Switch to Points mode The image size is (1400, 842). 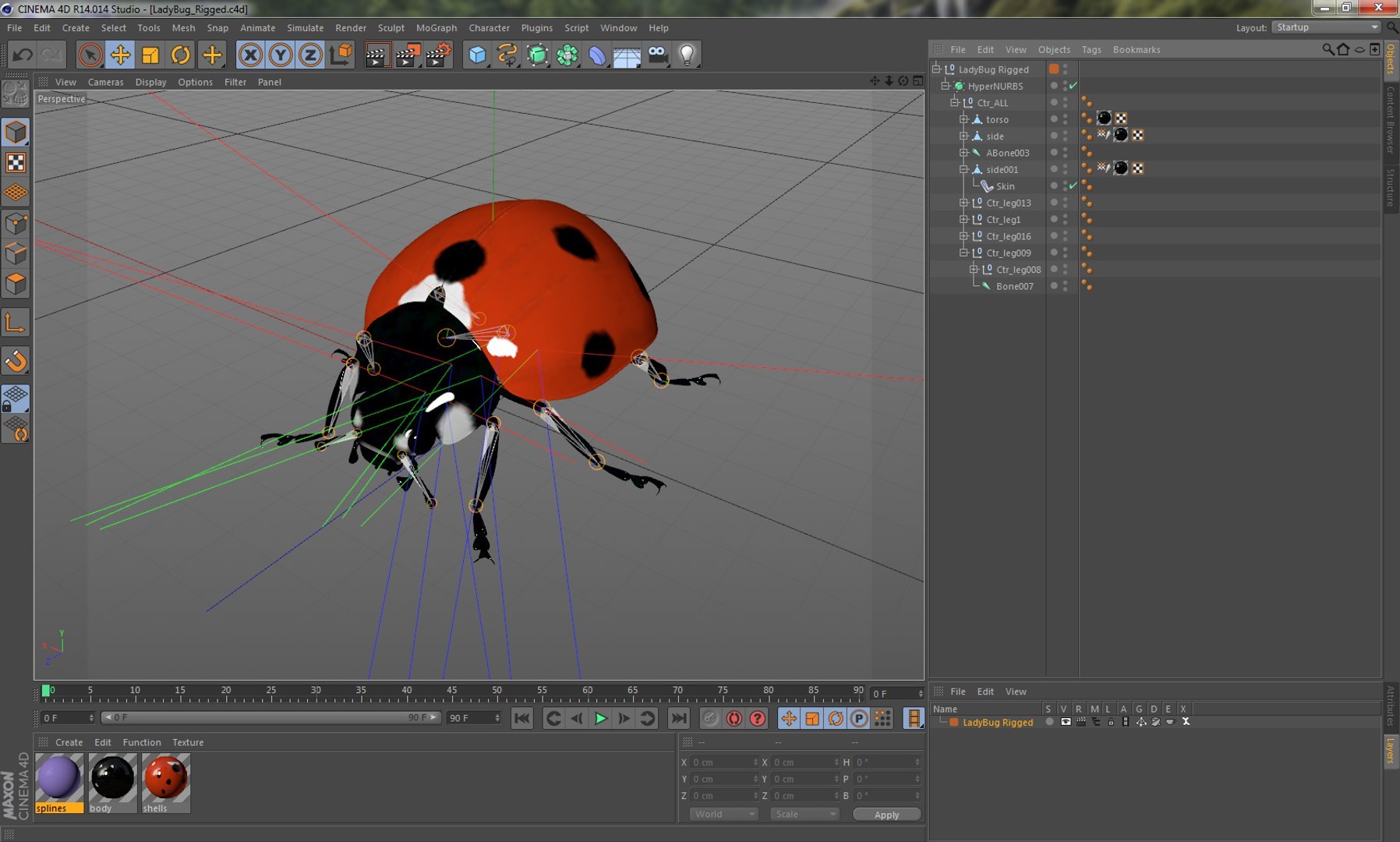click(16, 225)
